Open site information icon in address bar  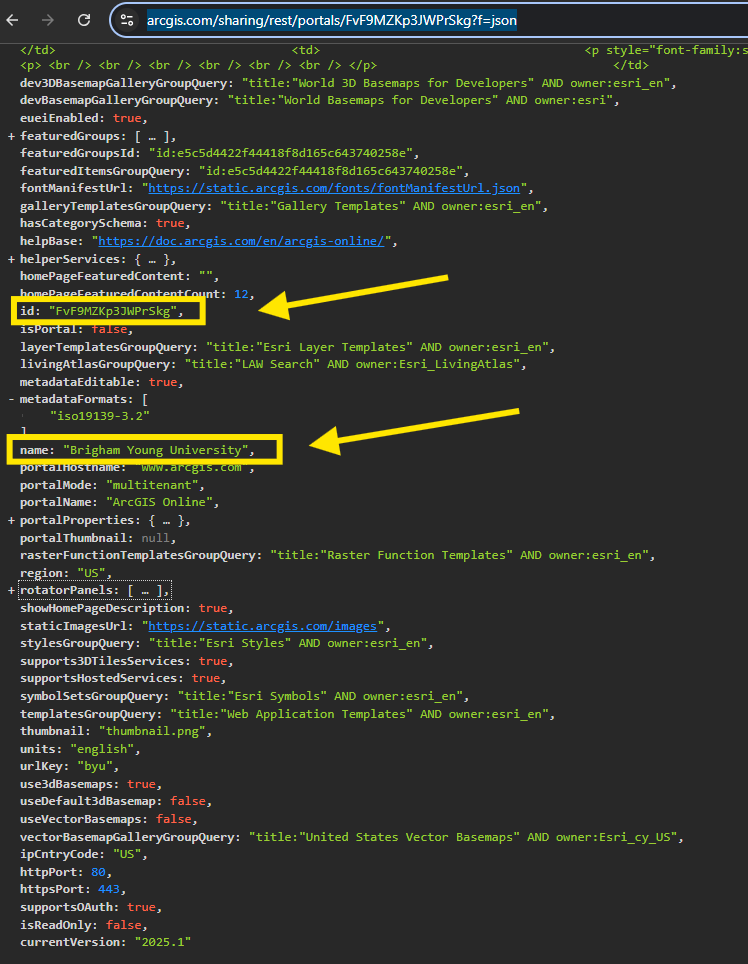pyautogui.click(x=127, y=20)
